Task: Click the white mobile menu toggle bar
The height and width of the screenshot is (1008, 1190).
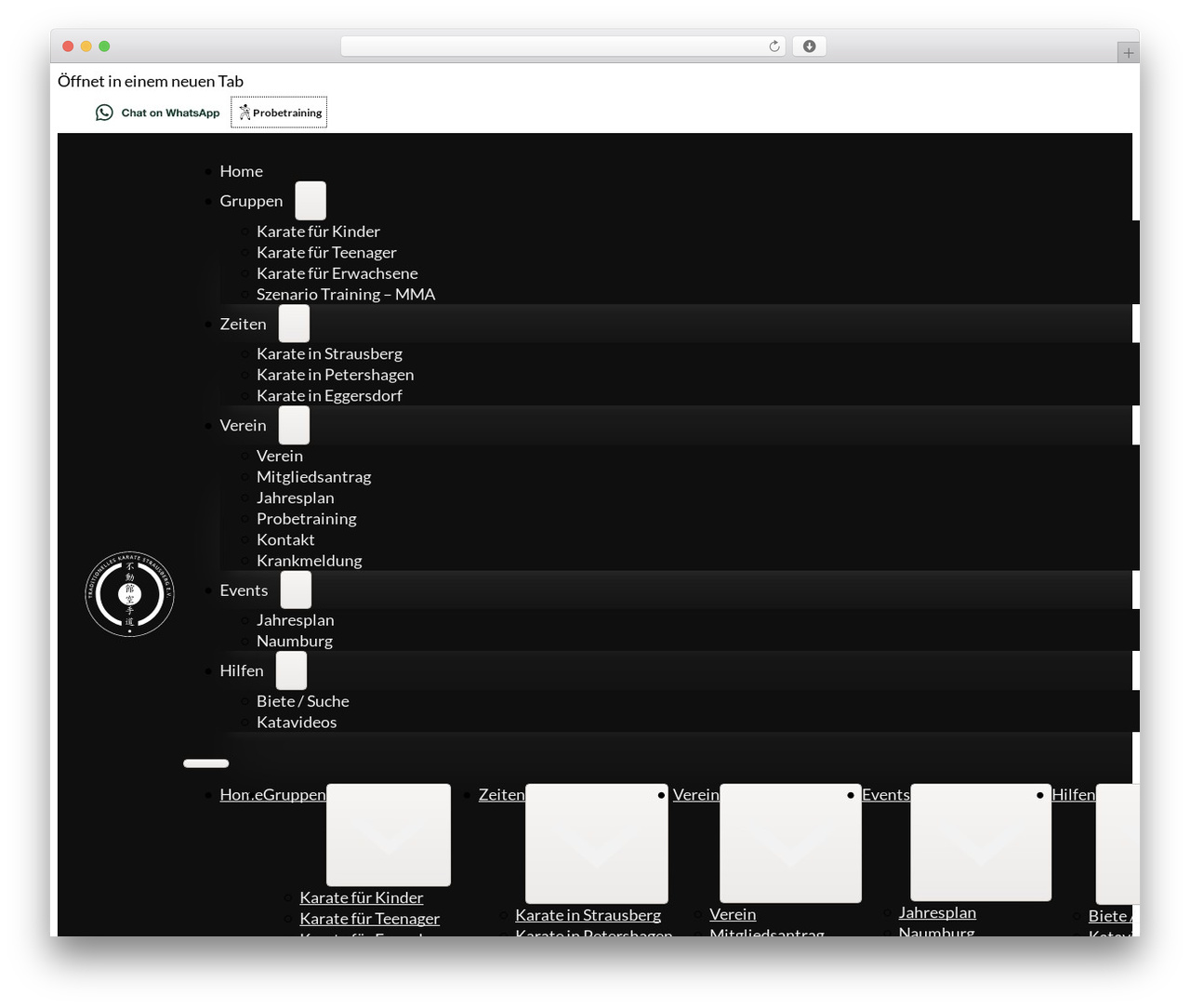Action: click(206, 763)
